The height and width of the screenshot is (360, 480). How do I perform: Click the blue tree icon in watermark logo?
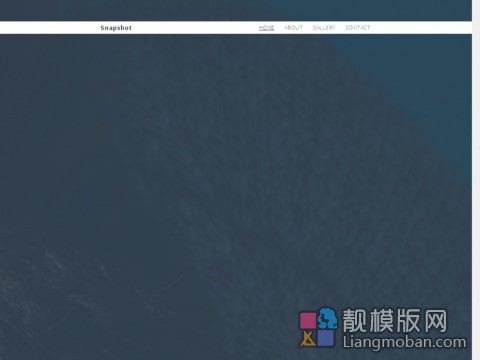coord(327,318)
